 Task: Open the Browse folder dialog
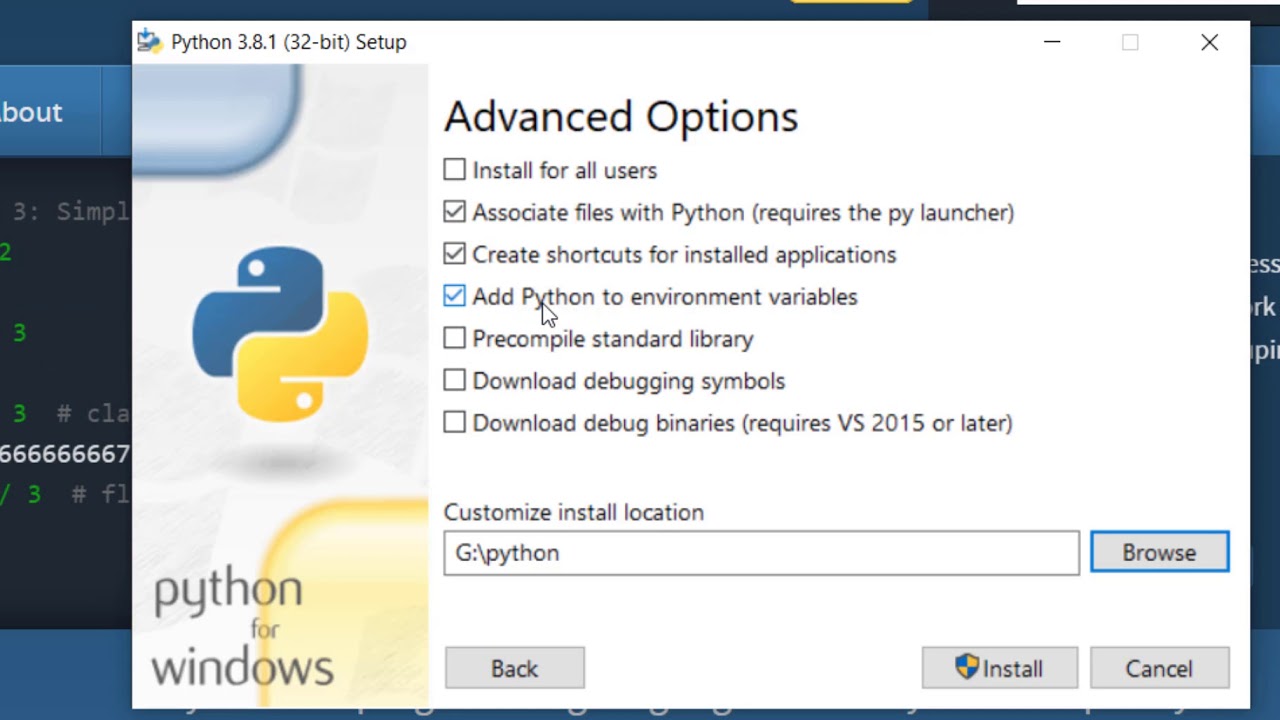[1159, 552]
